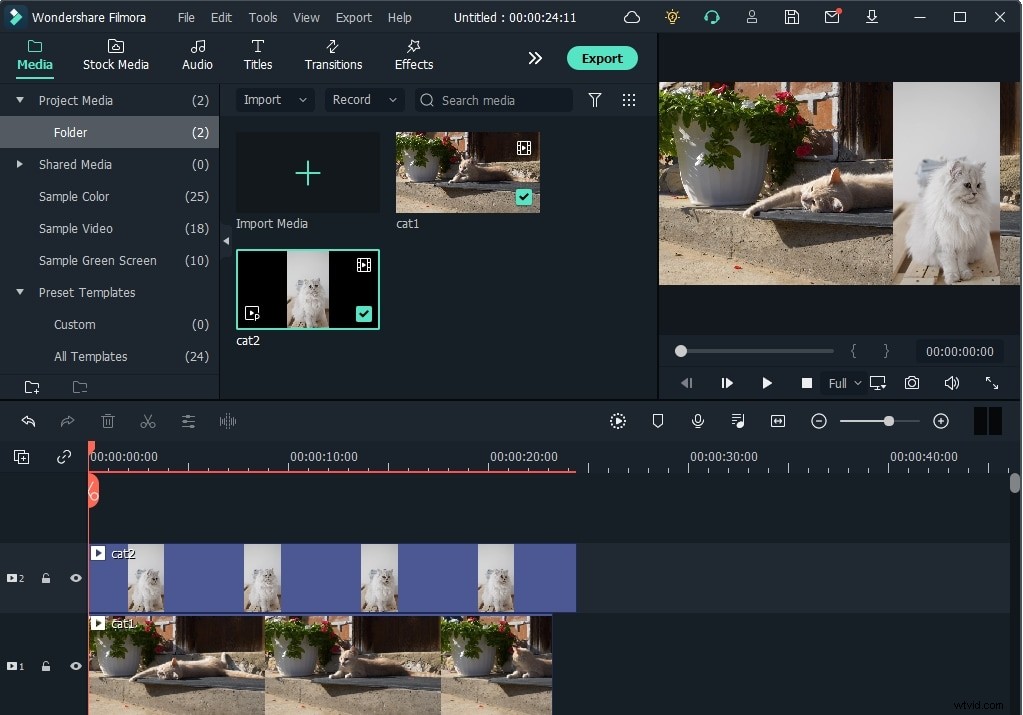
Task: Click the green Export button
Action: tap(602, 58)
